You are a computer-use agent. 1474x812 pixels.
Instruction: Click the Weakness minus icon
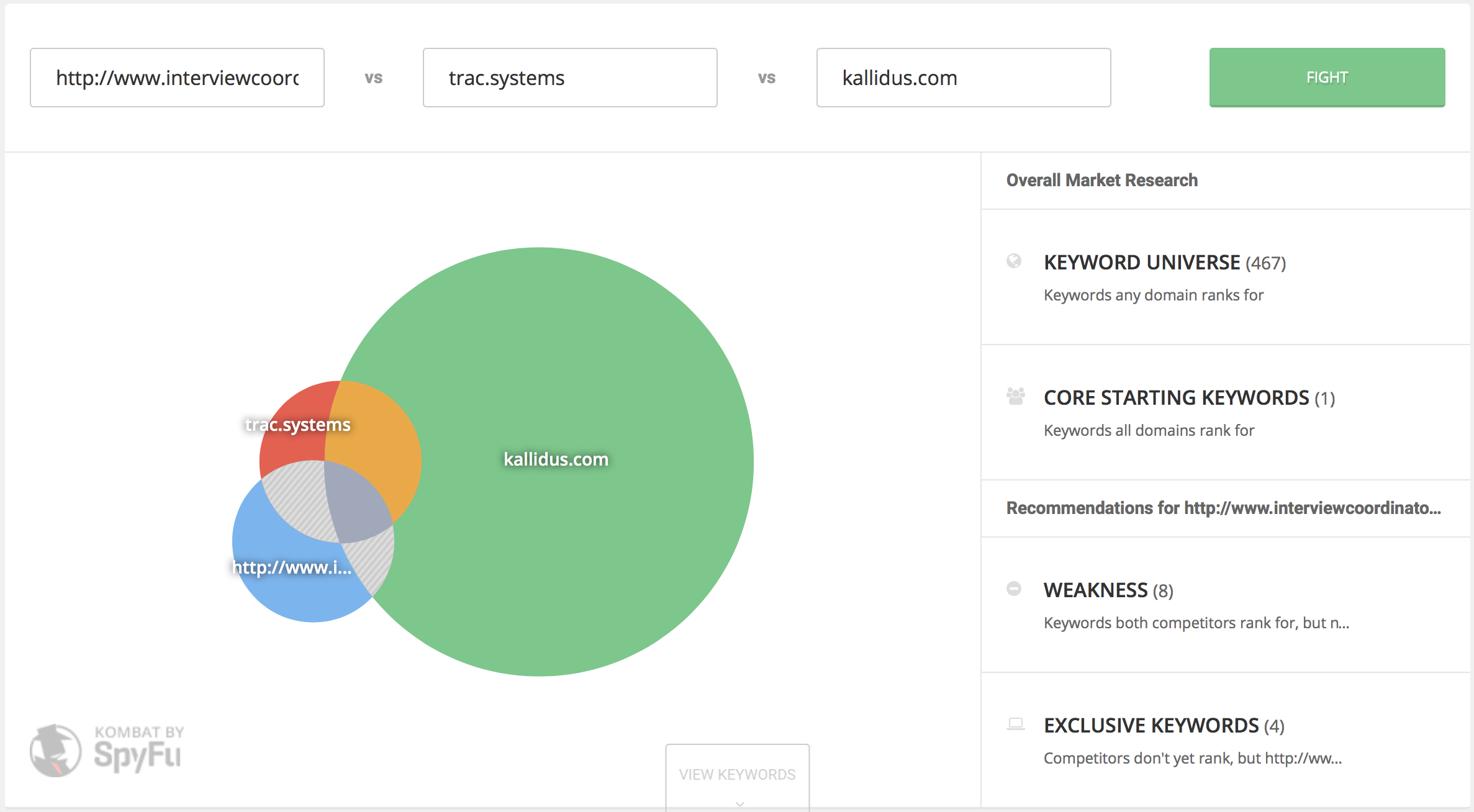(1014, 589)
